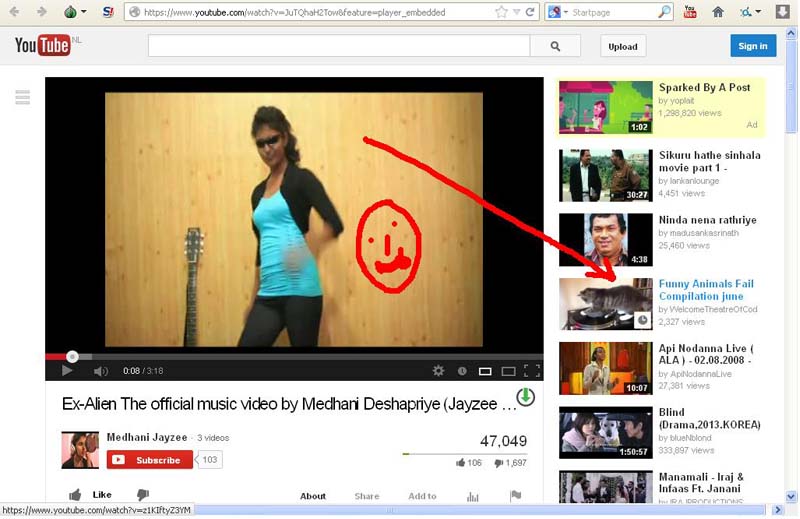Open the Share tab
Viewport: 800px width, 519px height.
point(367,496)
